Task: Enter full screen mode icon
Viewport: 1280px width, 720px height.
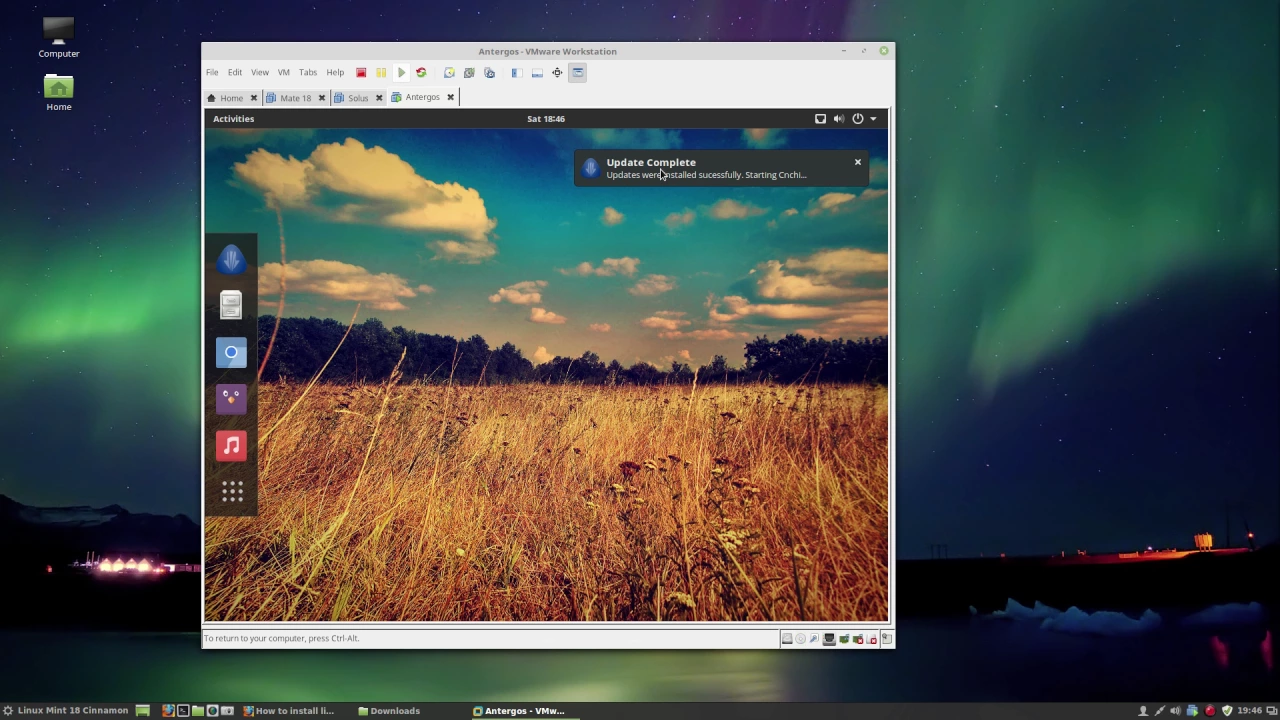Action: point(557,72)
